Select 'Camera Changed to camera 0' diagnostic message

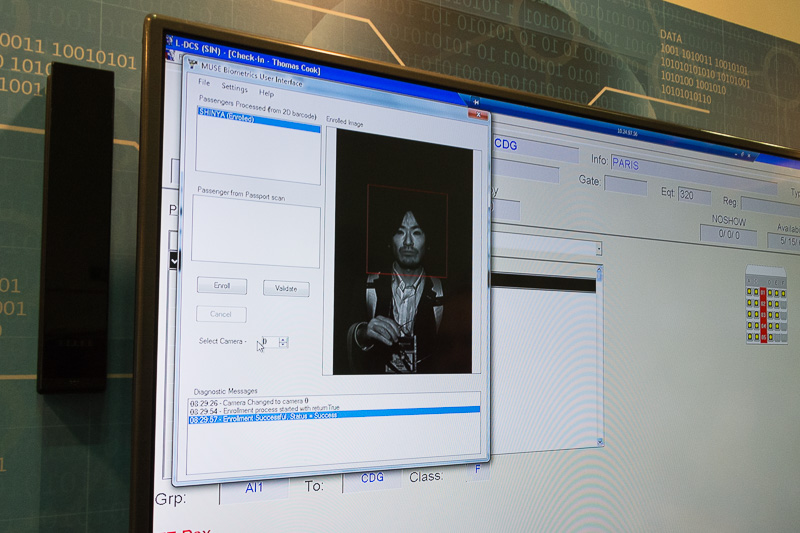coord(249,402)
